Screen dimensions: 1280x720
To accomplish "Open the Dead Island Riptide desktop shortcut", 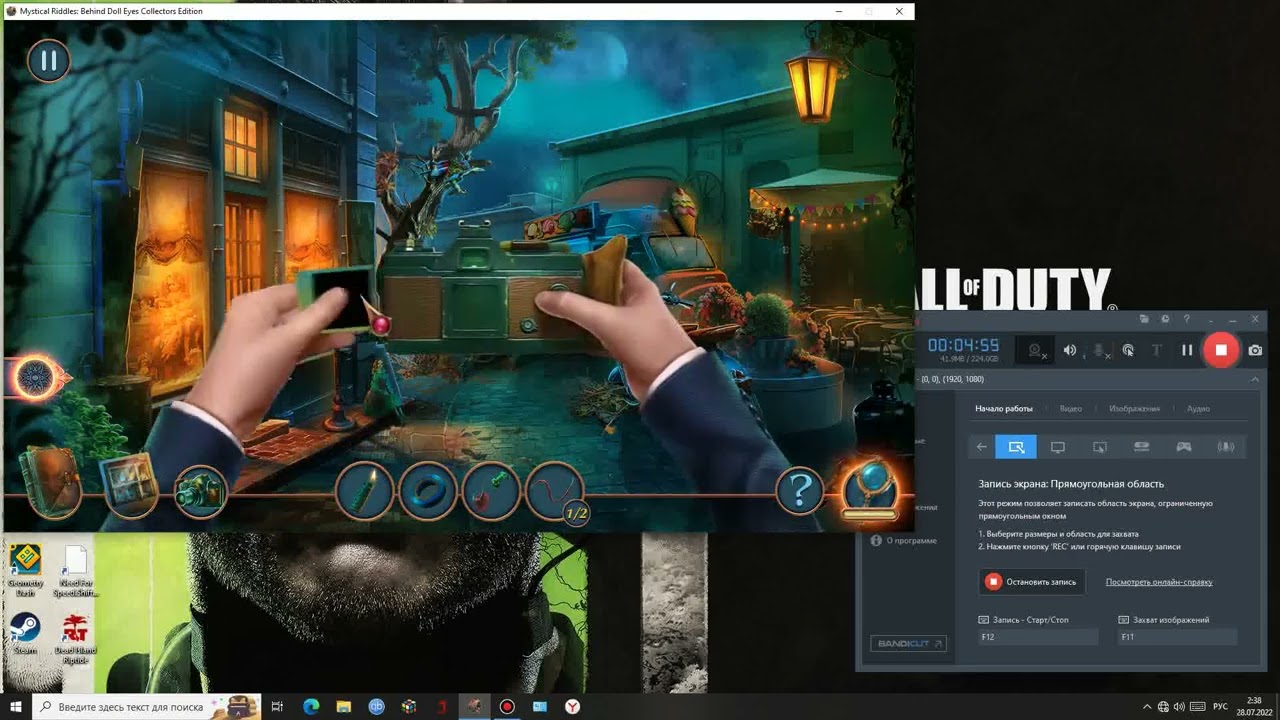I will point(75,639).
